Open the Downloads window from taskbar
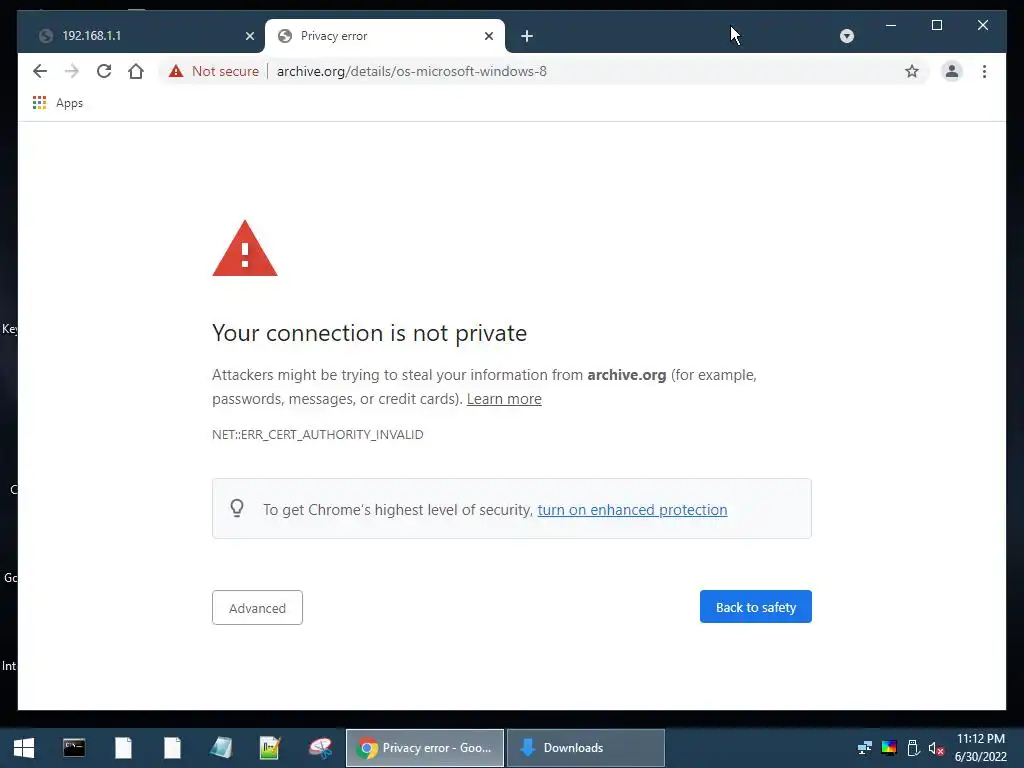The image size is (1024, 768). pyautogui.click(x=586, y=748)
